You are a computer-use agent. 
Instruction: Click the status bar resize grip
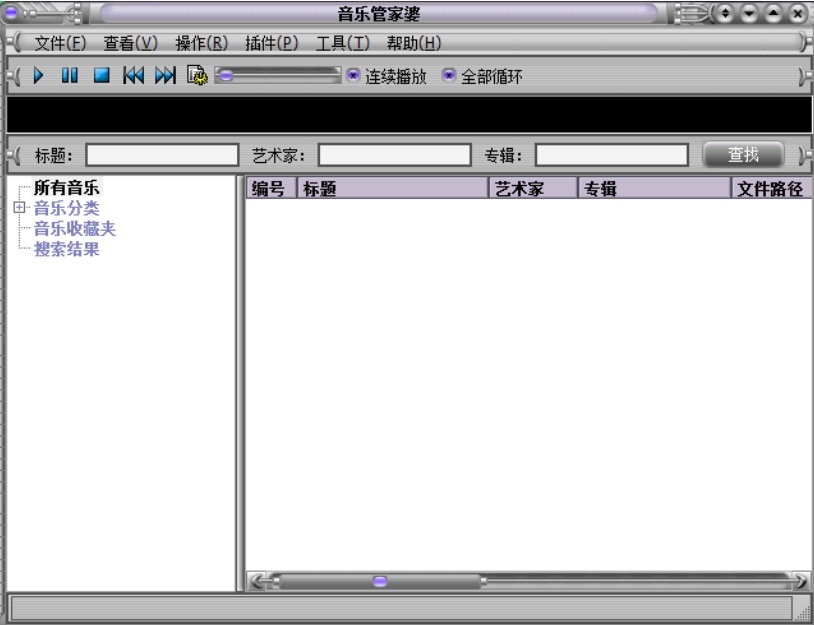coord(803,612)
